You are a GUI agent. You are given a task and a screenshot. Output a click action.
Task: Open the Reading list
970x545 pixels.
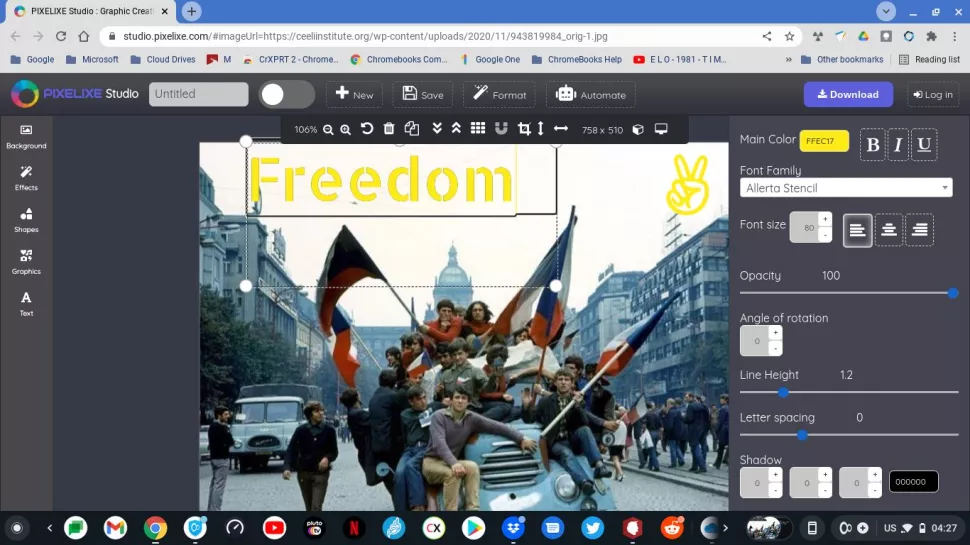pyautogui.click(x=929, y=59)
